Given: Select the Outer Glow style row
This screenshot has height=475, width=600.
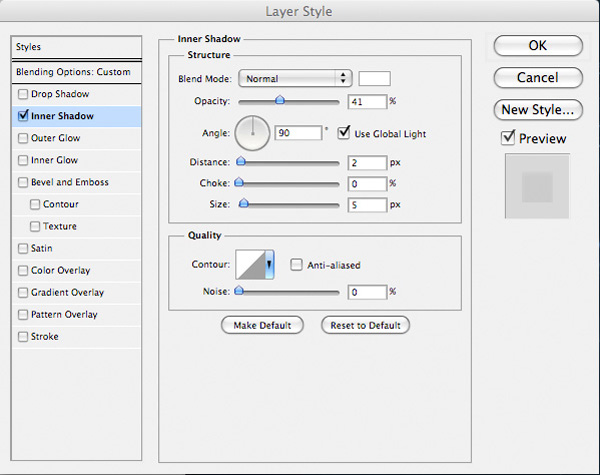Looking at the screenshot, I should pyautogui.click(x=77, y=138).
